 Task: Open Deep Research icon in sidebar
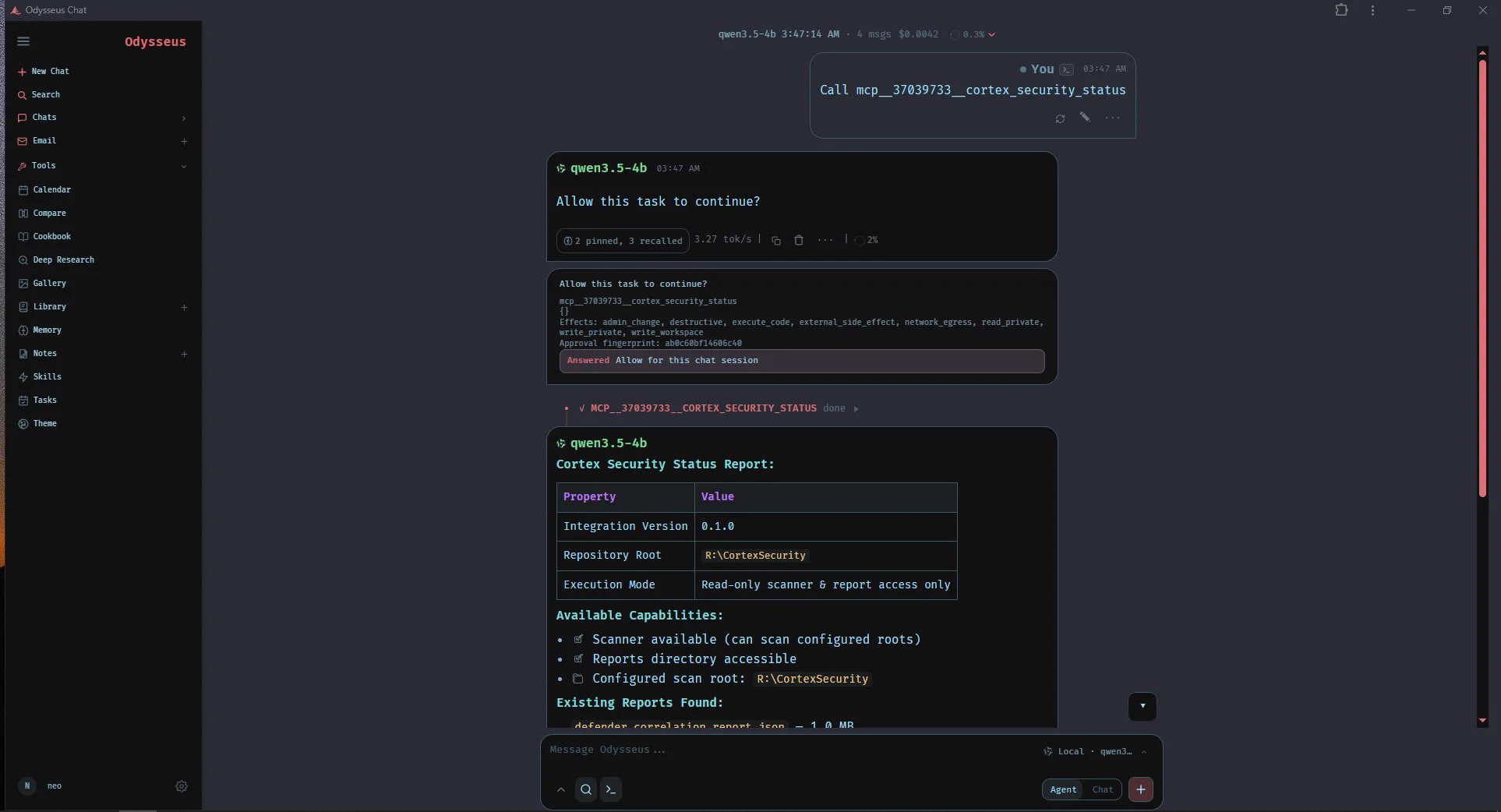(23, 259)
